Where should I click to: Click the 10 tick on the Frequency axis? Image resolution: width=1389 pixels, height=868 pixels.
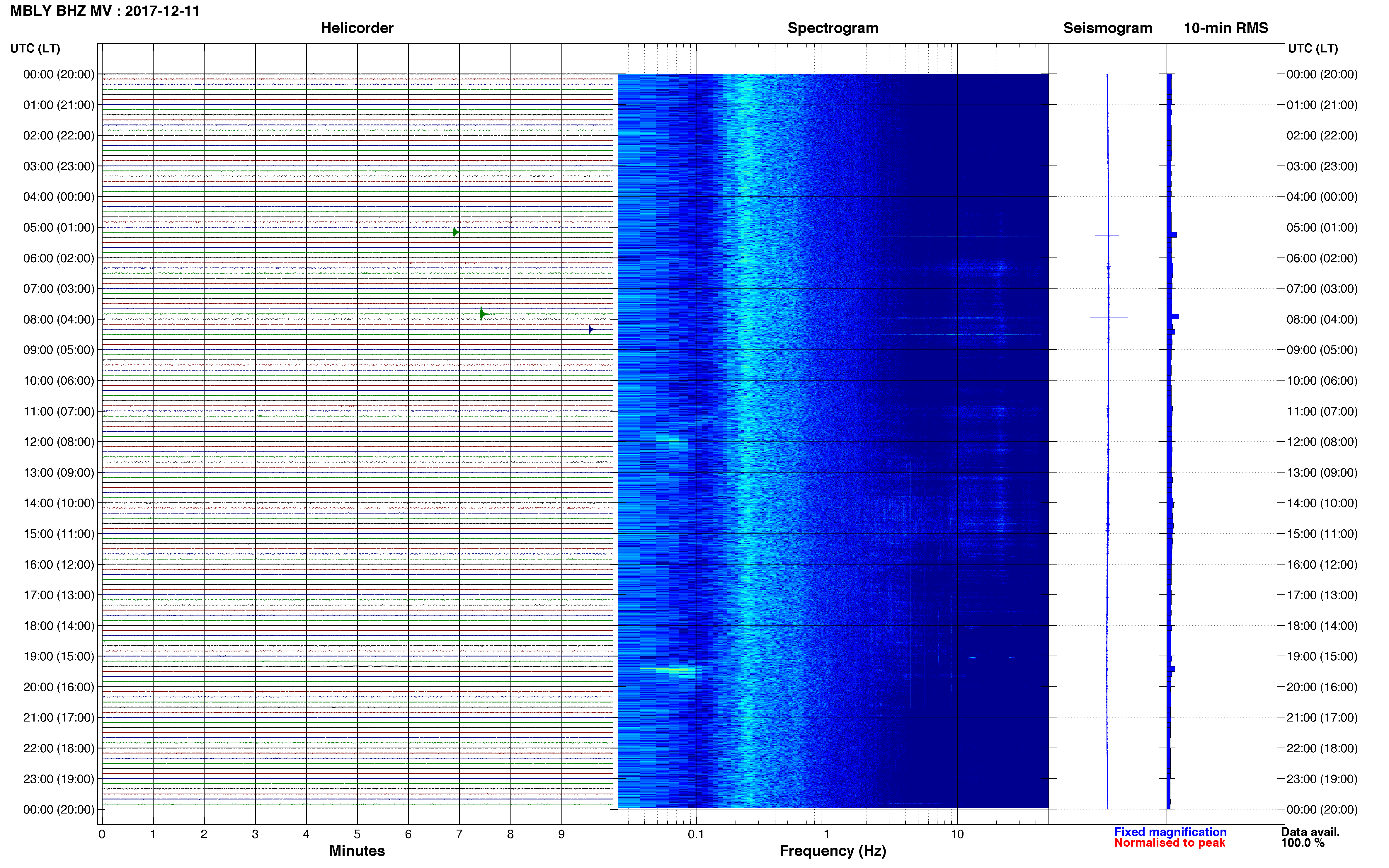point(957,834)
